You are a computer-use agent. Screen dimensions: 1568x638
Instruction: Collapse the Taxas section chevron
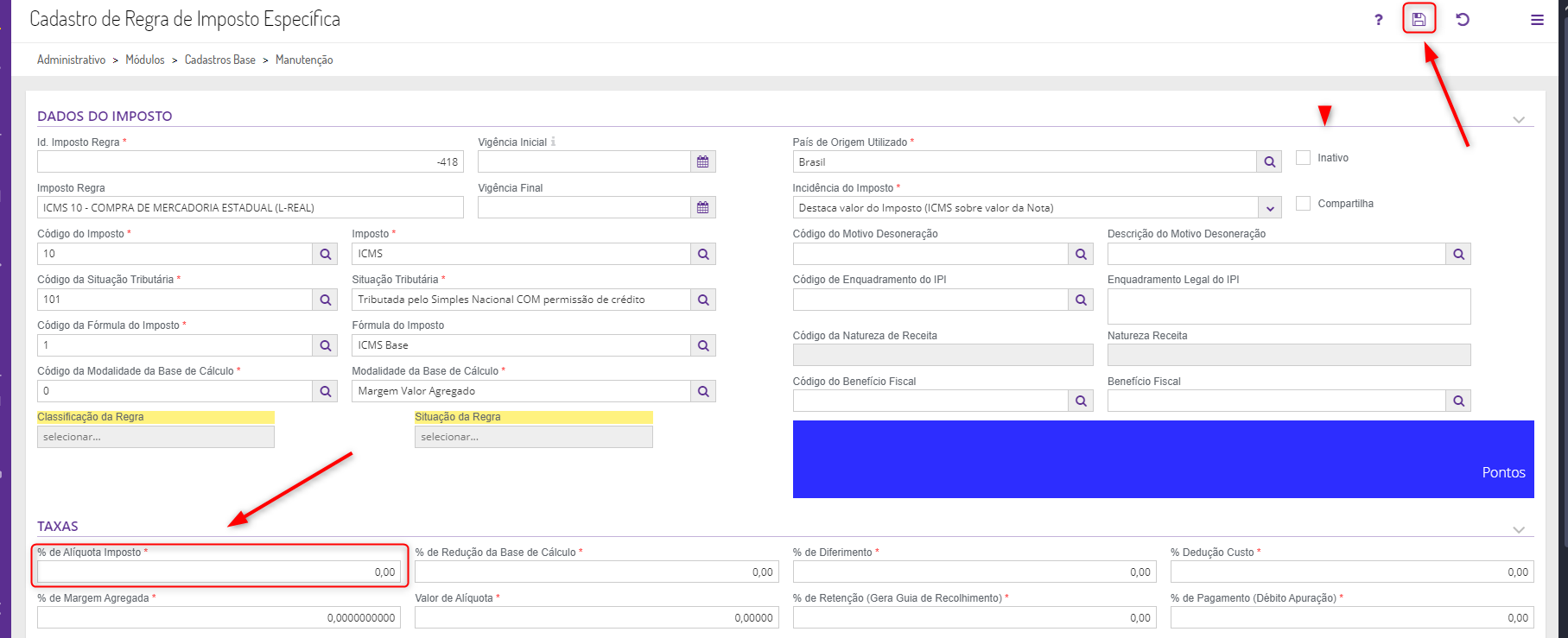1519,529
